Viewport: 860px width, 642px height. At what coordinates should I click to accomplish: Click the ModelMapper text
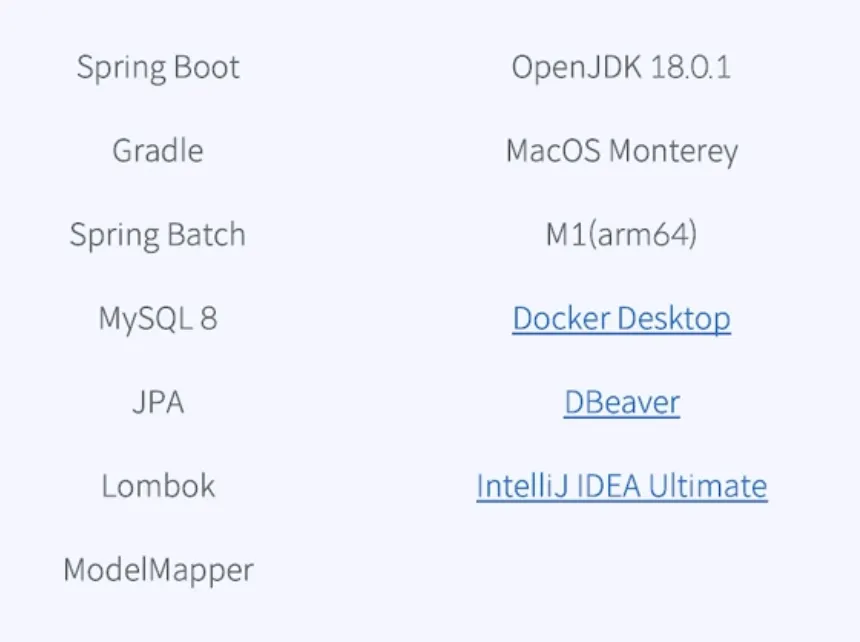[x=158, y=571]
